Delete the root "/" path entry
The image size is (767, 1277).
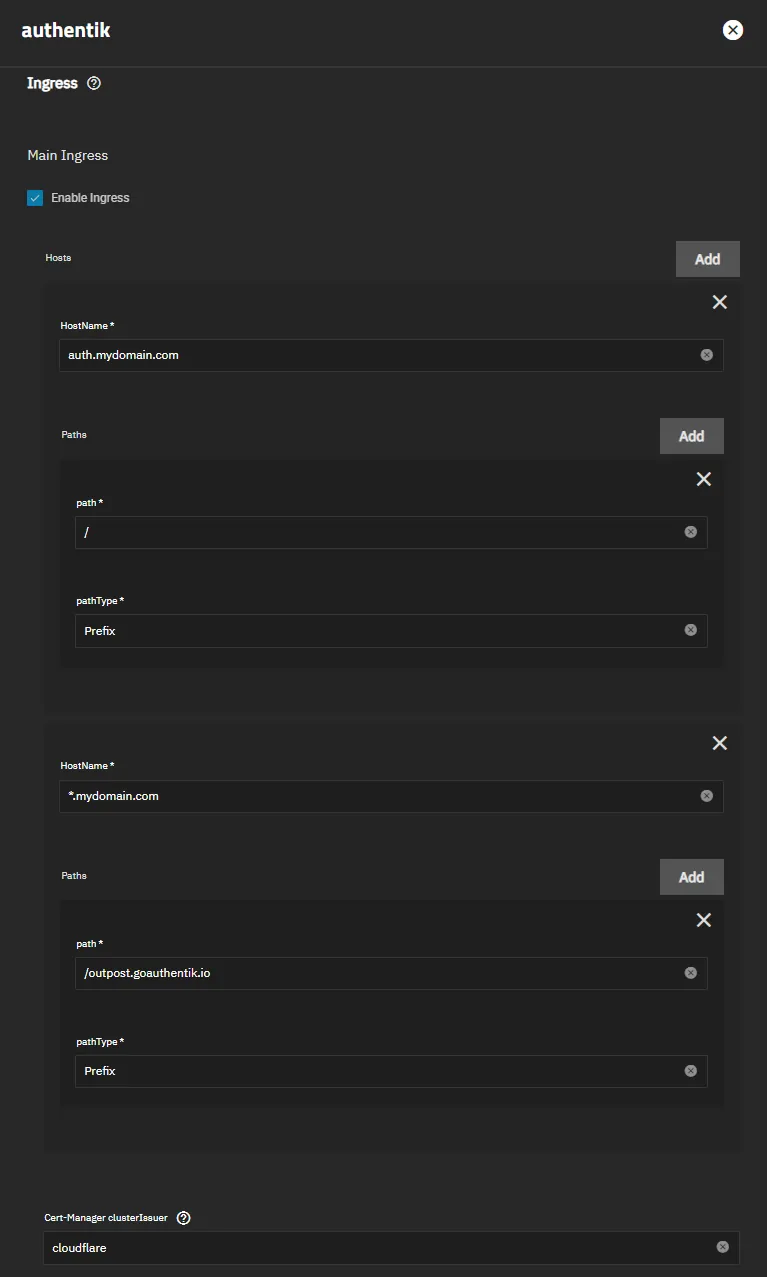[704, 479]
